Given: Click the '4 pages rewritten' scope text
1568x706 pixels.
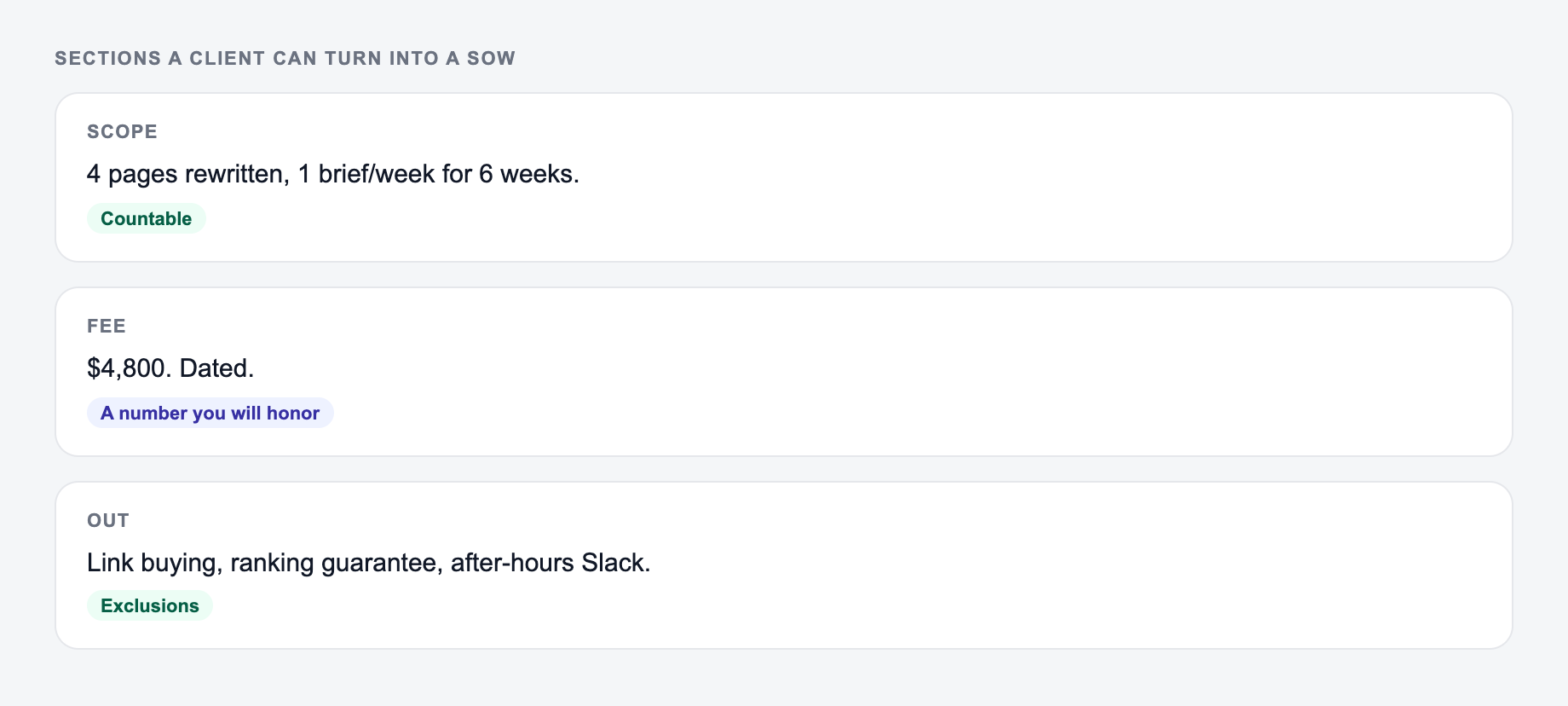Looking at the screenshot, I should 187,174.
